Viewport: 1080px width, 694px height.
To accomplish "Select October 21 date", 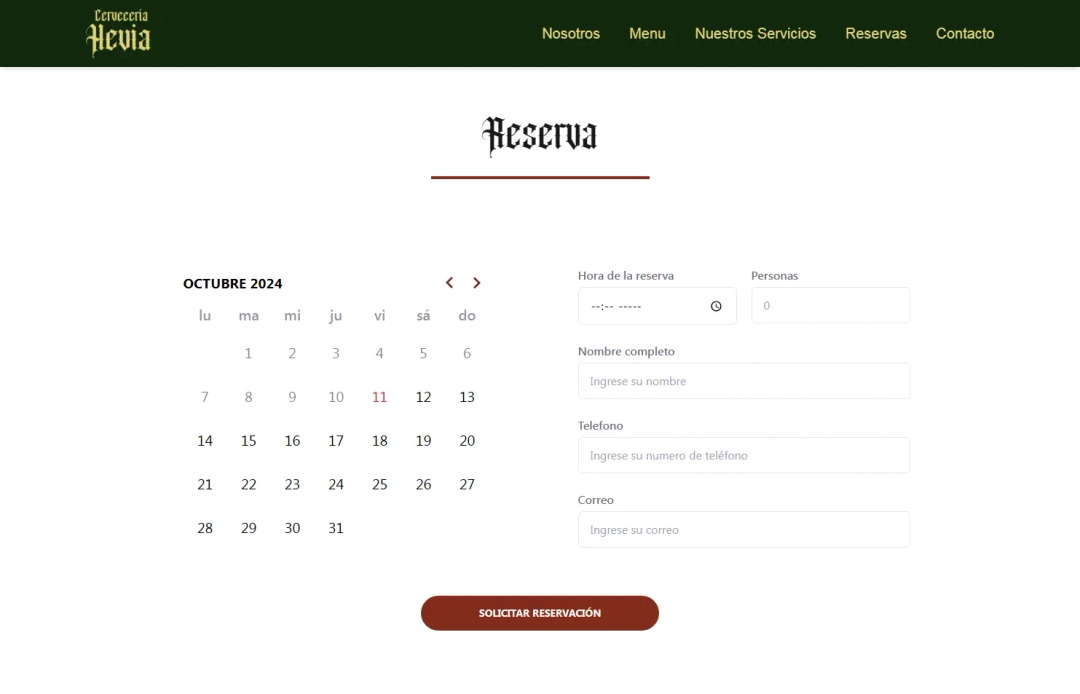I will [x=205, y=485].
